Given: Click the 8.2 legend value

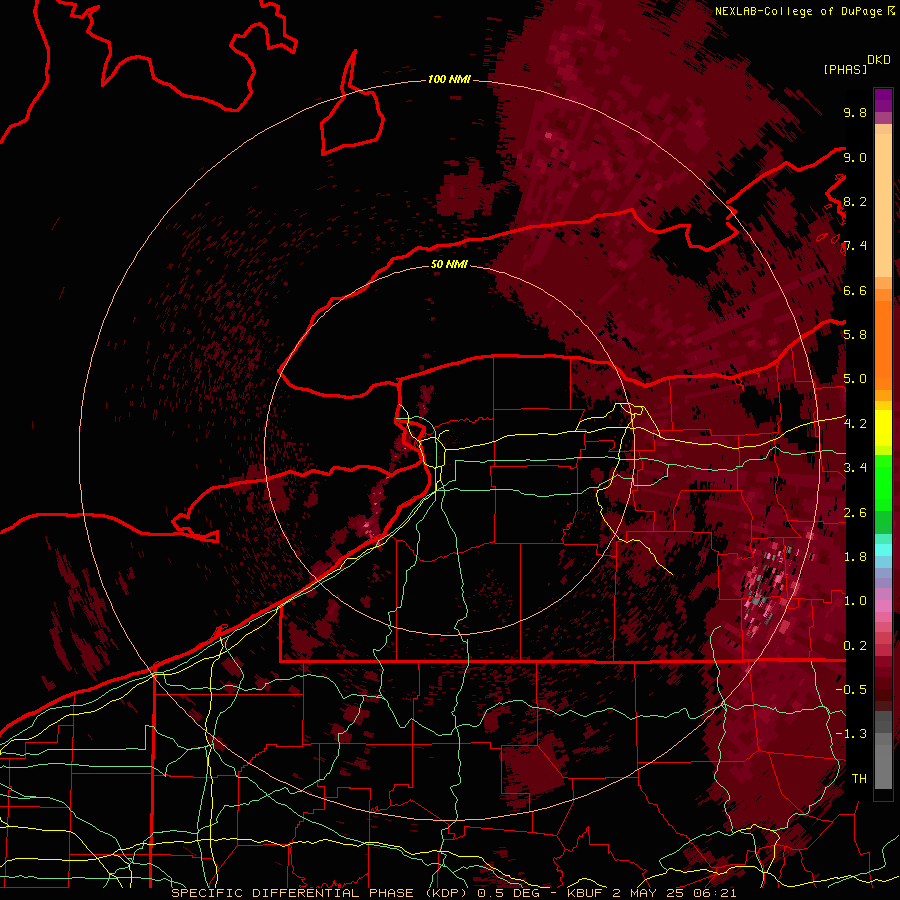Looking at the screenshot, I should [855, 201].
